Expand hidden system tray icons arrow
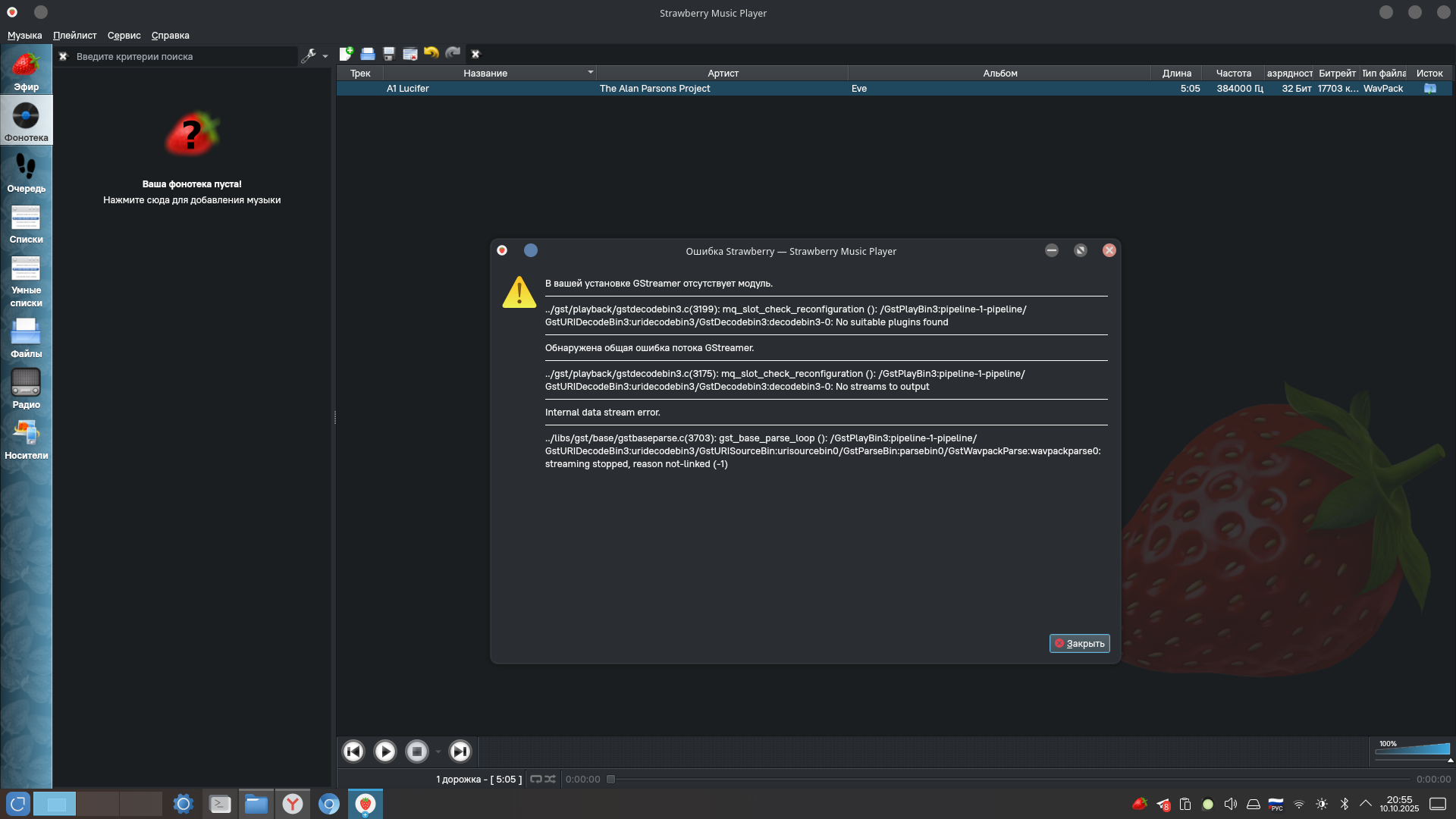The height and width of the screenshot is (819, 1456). 1366,804
